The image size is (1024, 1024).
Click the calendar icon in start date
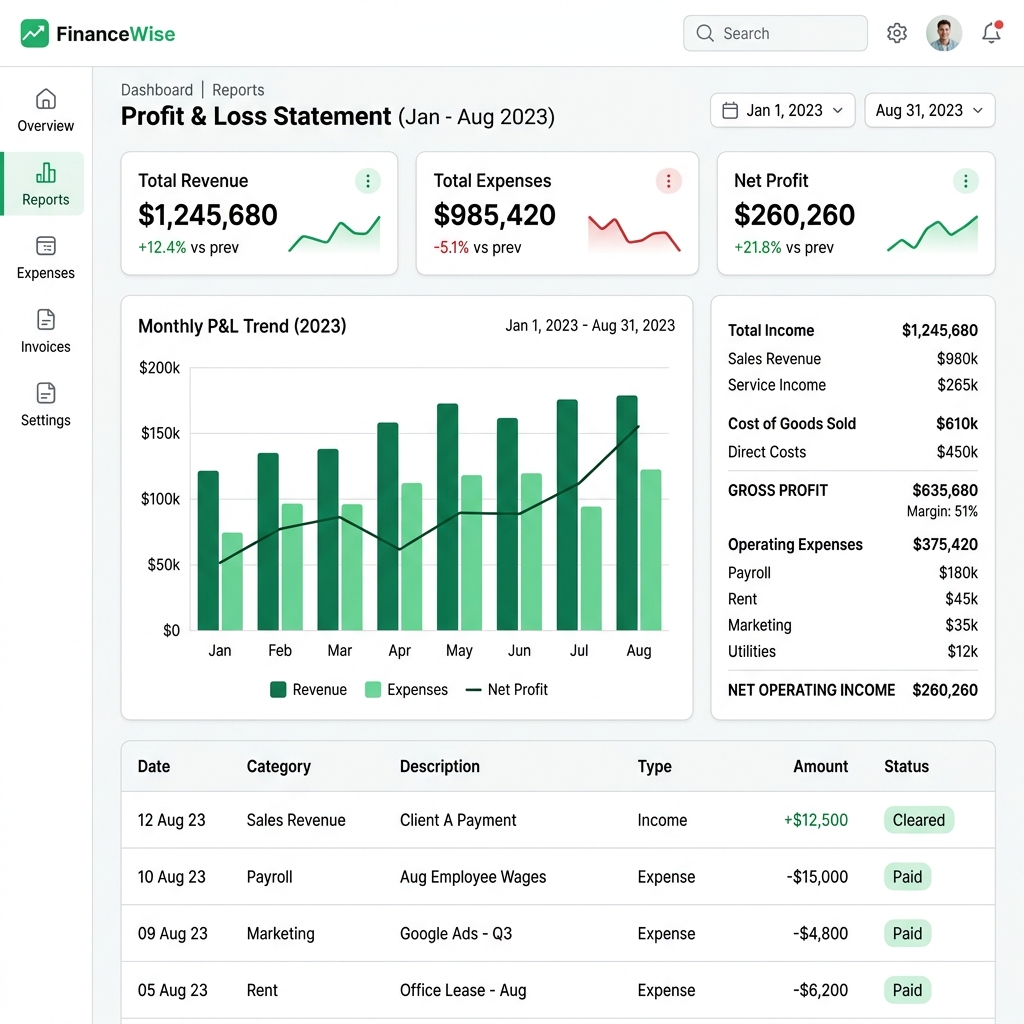click(x=730, y=110)
